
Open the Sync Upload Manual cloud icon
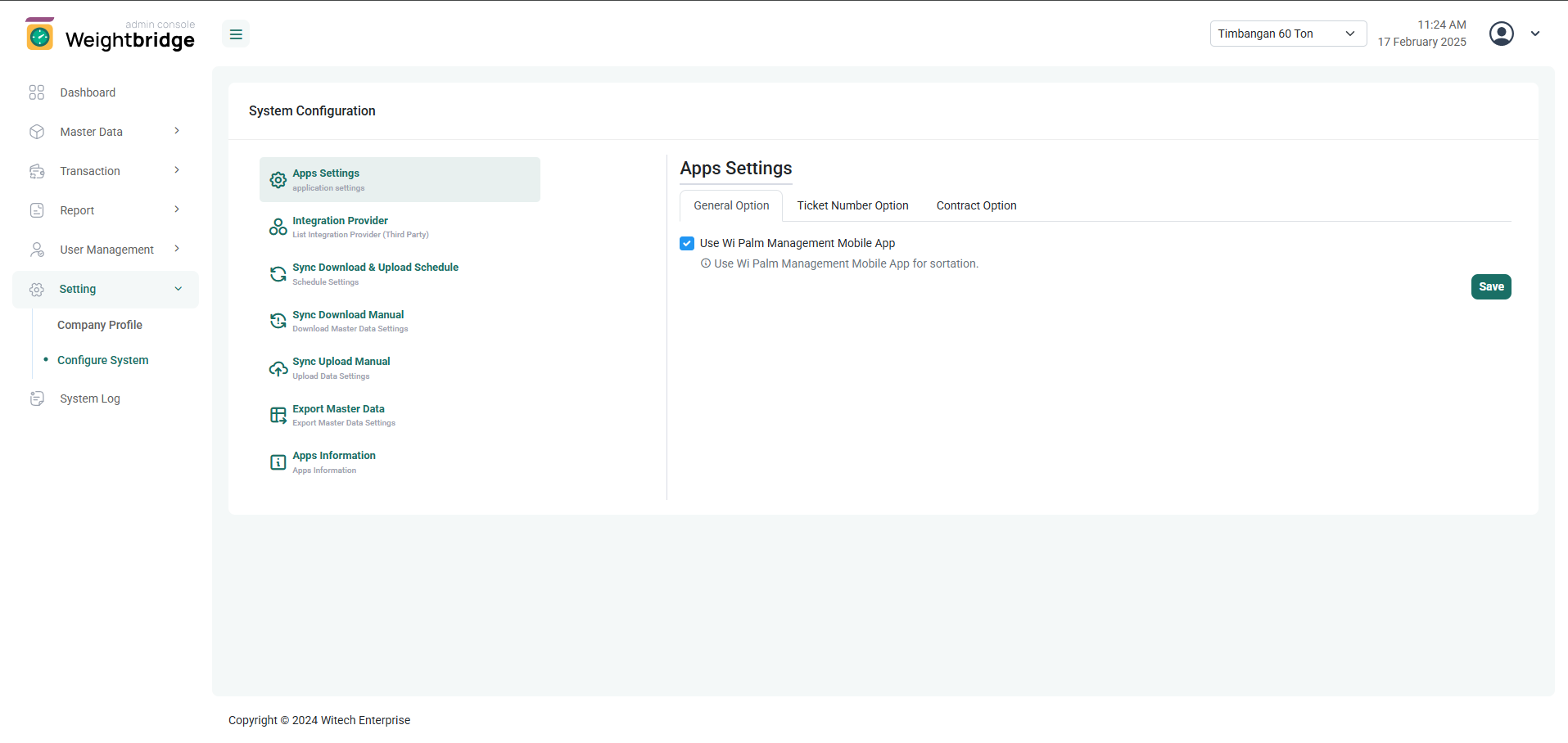[x=278, y=368]
